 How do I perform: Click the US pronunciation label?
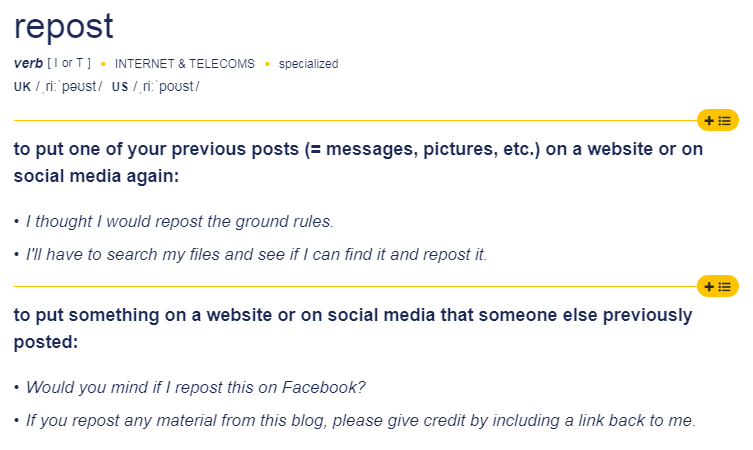click(x=120, y=87)
